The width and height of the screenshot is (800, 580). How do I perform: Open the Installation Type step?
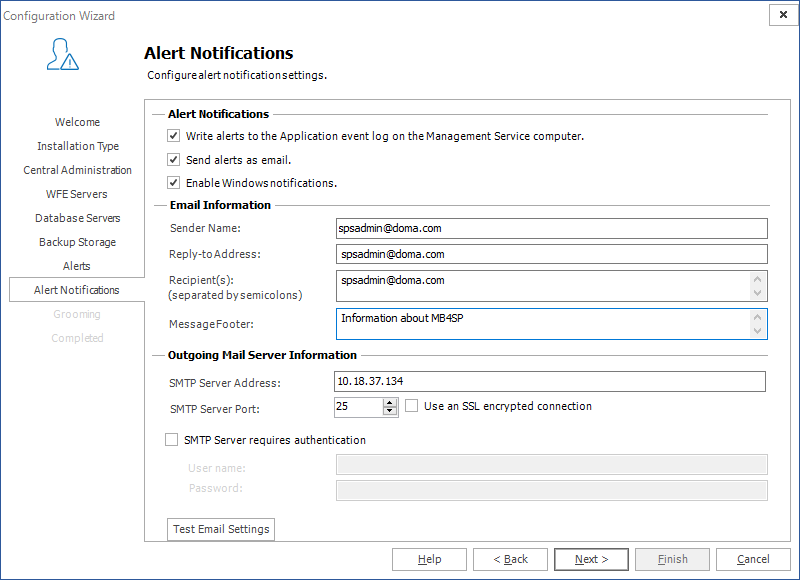[78, 146]
